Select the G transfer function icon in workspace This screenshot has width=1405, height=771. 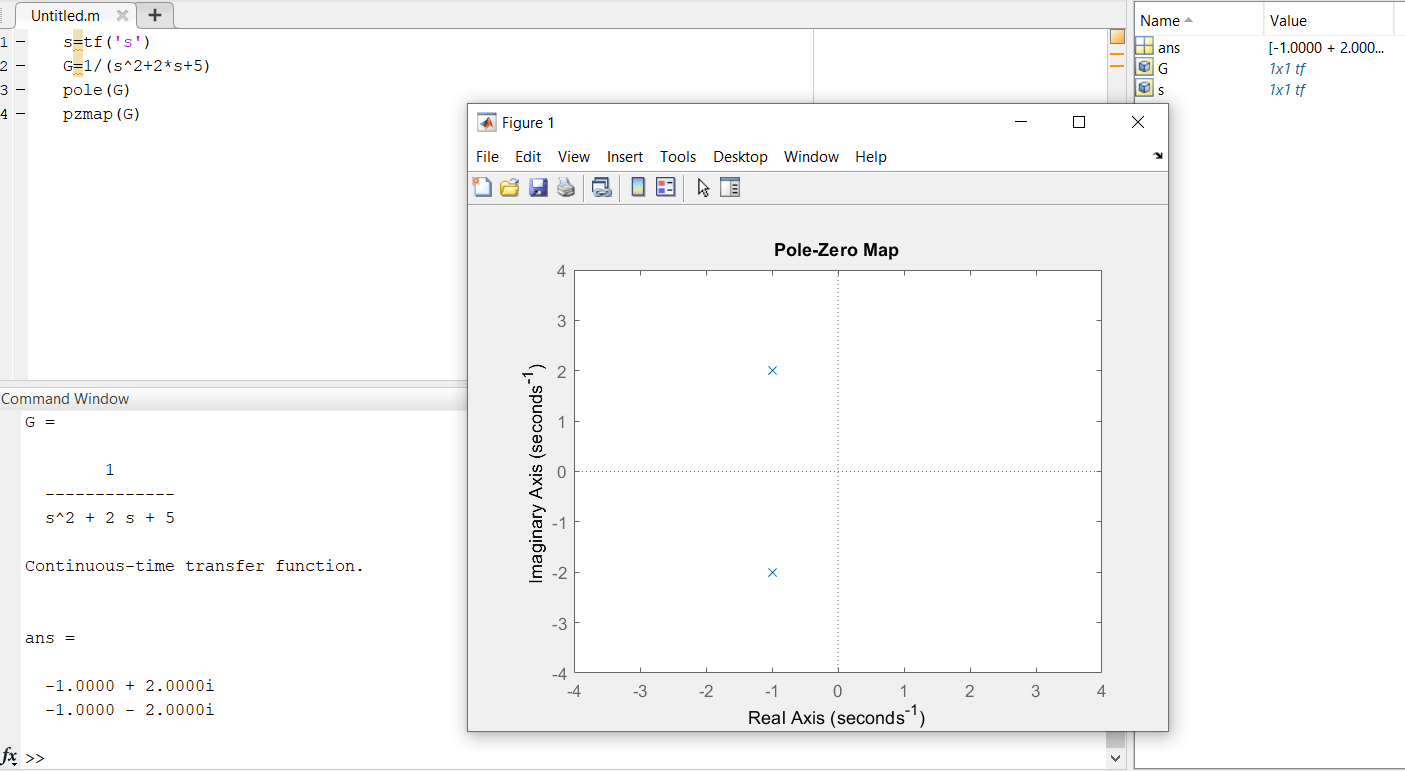[1145, 67]
